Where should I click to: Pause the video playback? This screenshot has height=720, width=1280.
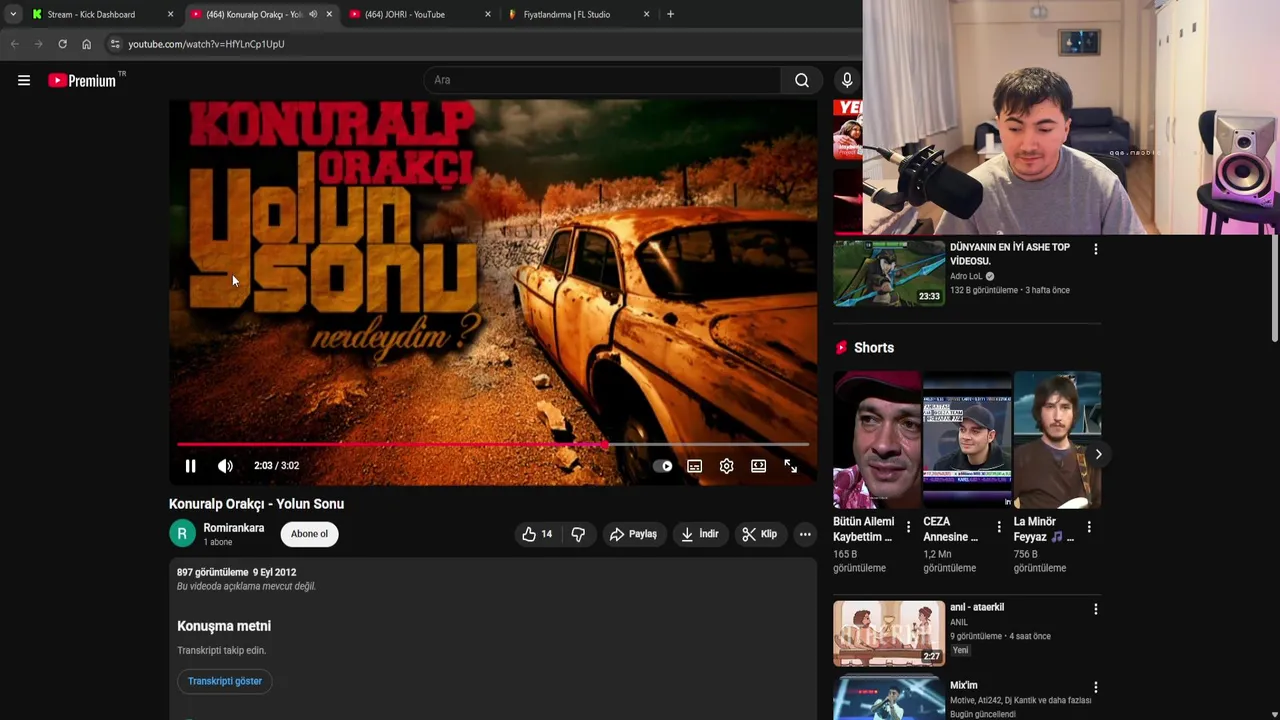click(190, 466)
